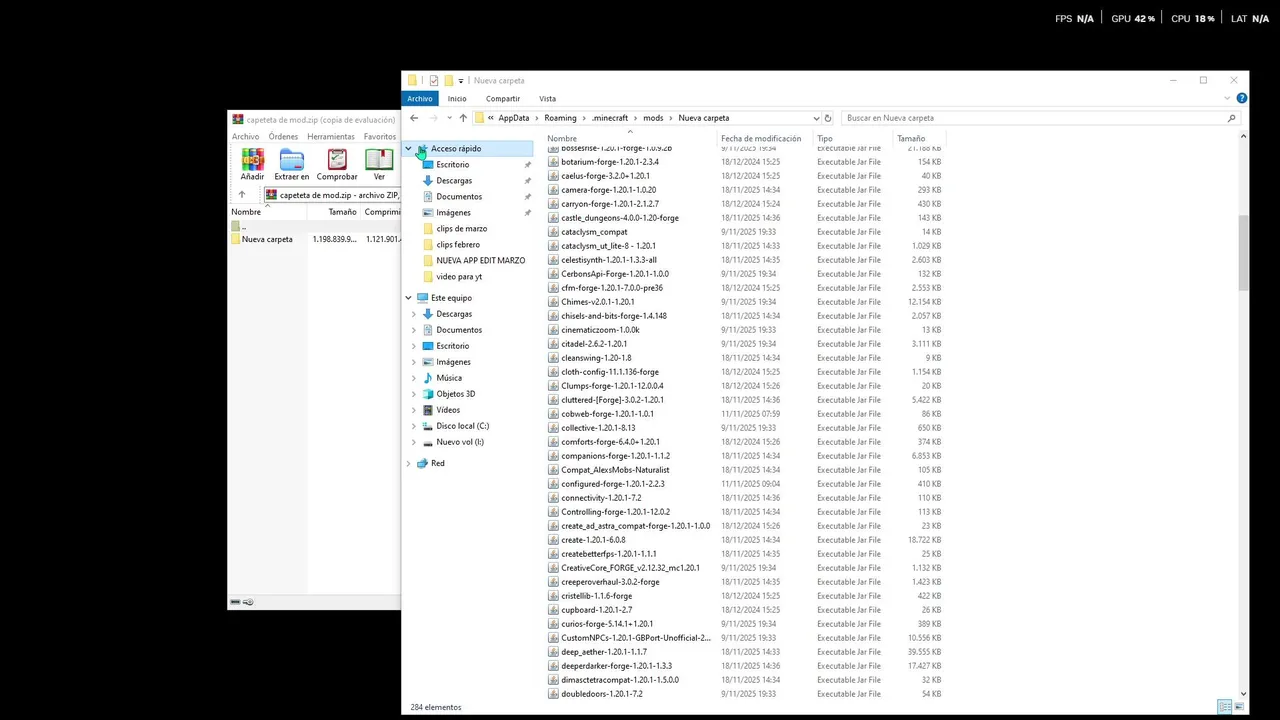Select the parent '..' entry in WinRAR

click(239, 226)
